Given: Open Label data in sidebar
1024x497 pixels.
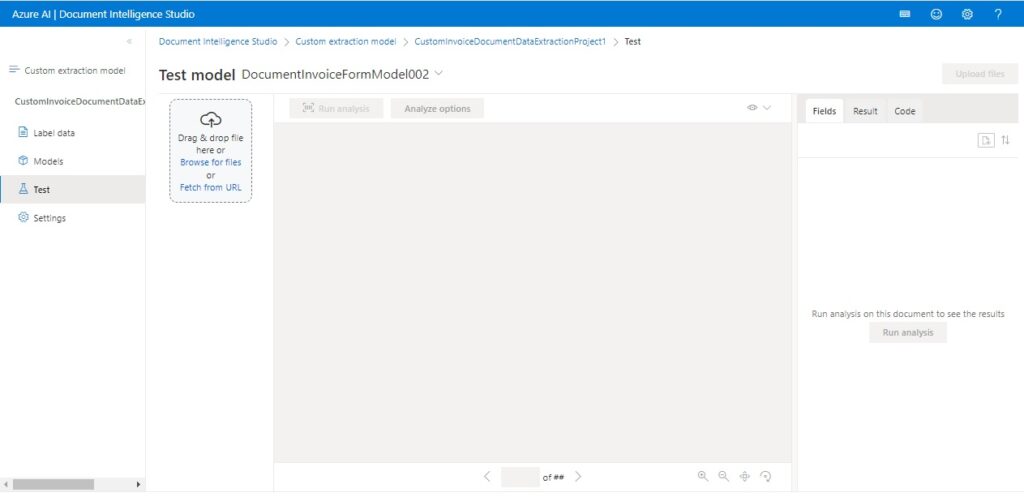Looking at the screenshot, I should pos(72,133).
